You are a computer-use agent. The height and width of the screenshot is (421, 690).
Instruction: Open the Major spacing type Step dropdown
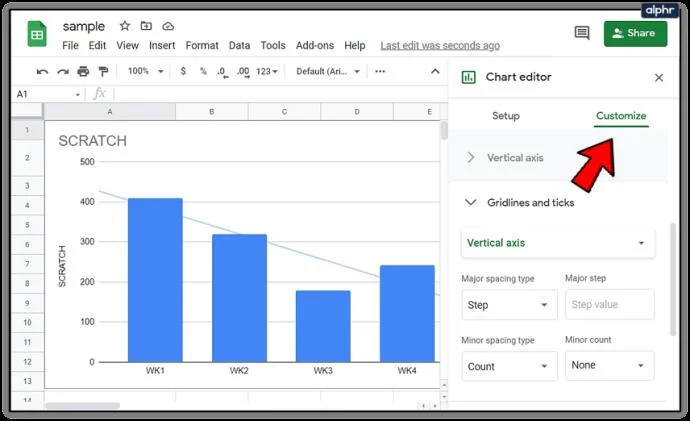click(509, 305)
